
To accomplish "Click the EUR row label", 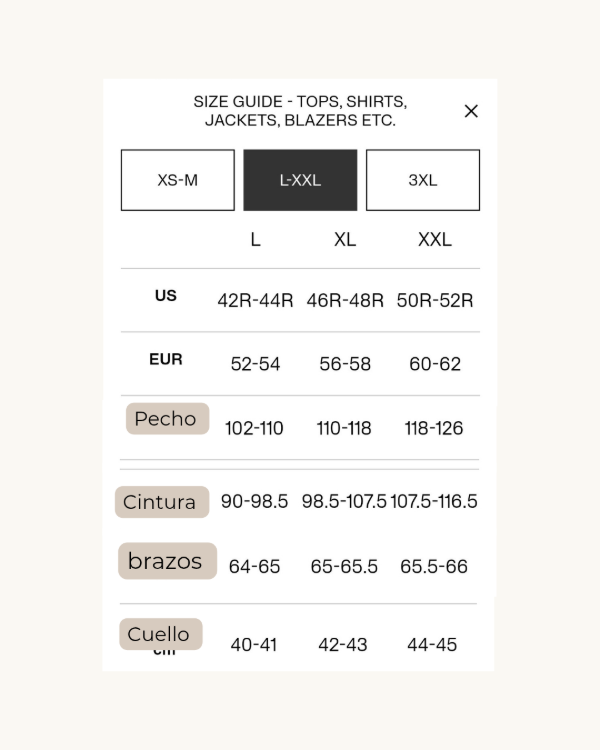I will coord(166,359).
